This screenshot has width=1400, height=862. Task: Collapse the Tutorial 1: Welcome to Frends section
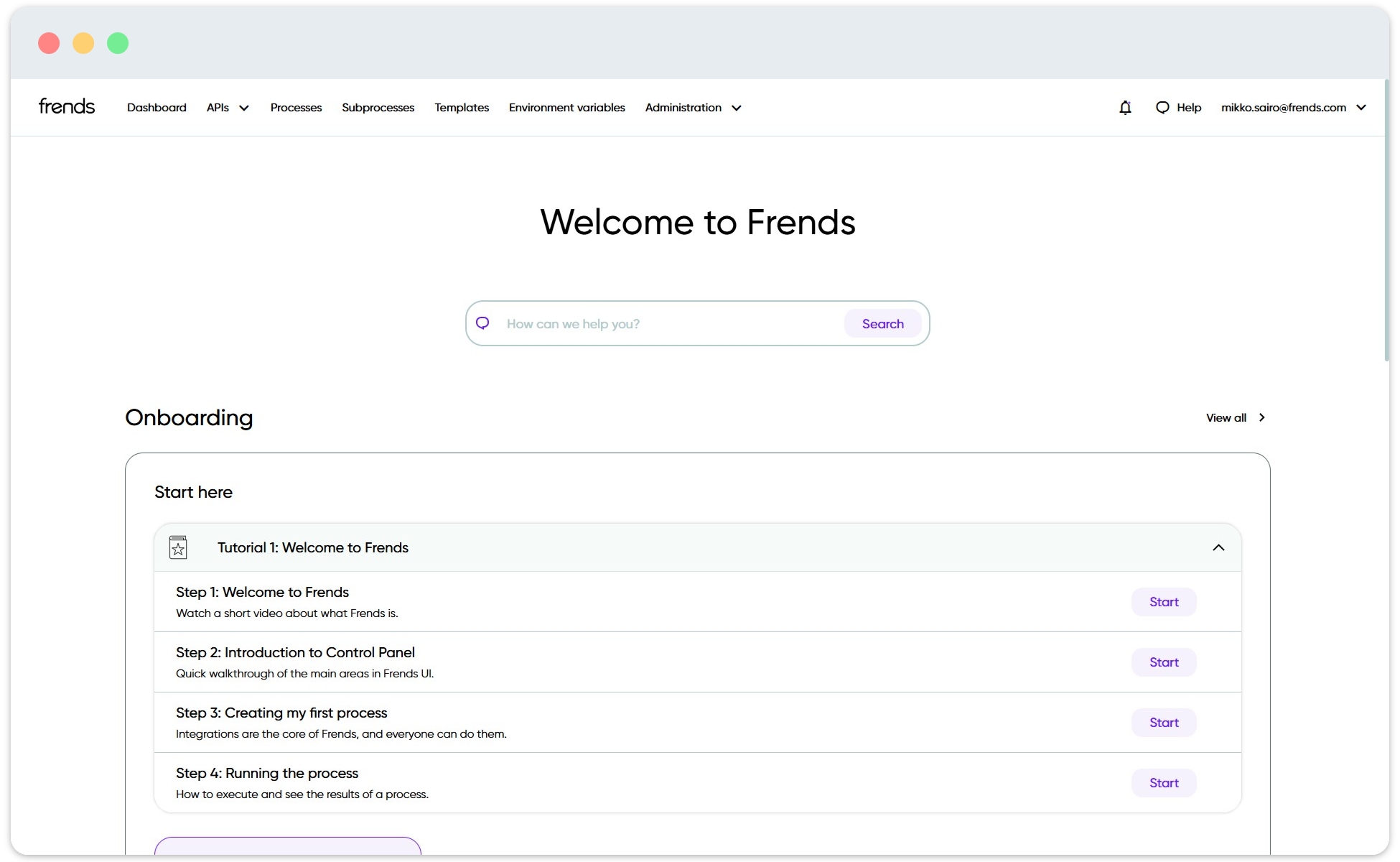click(x=1218, y=547)
